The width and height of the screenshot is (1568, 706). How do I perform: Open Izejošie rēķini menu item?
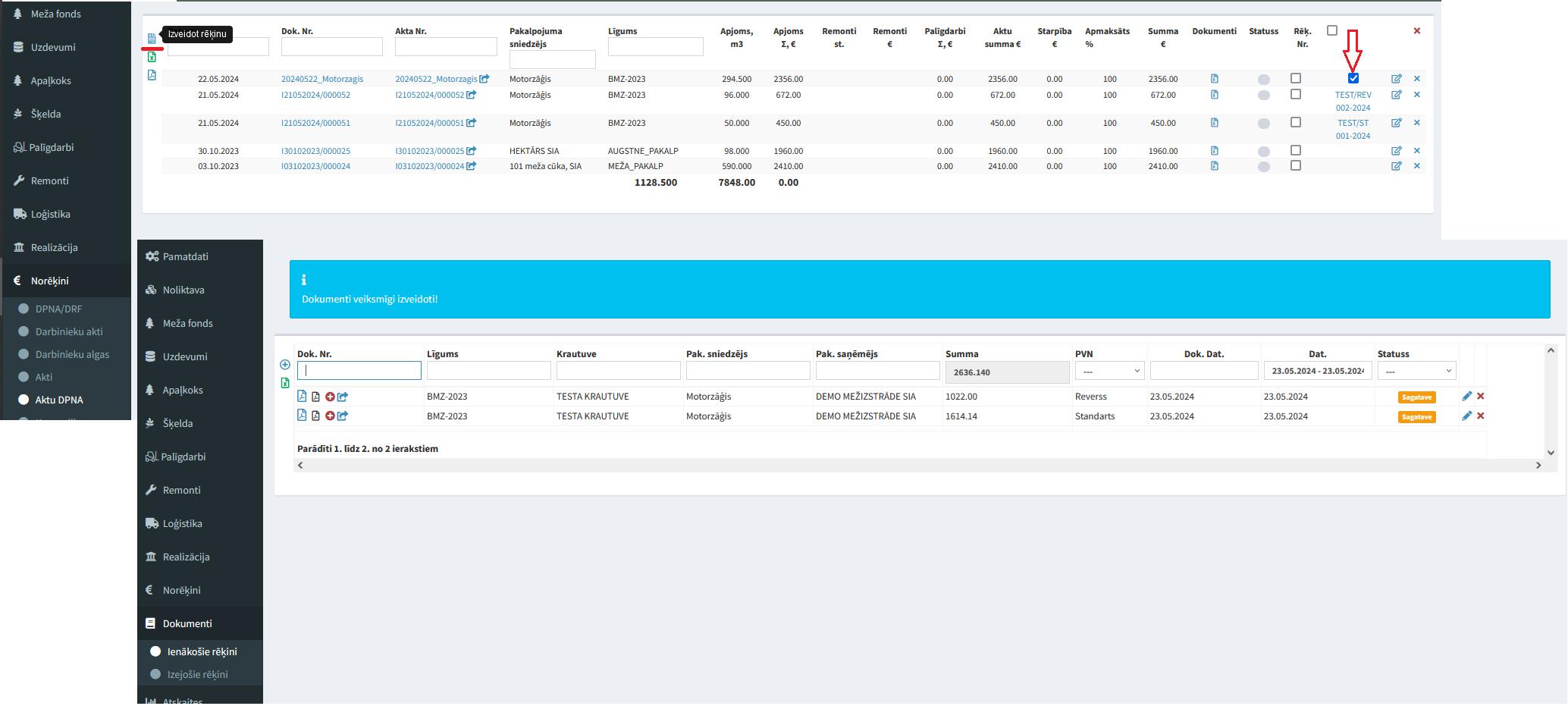[x=197, y=674]
